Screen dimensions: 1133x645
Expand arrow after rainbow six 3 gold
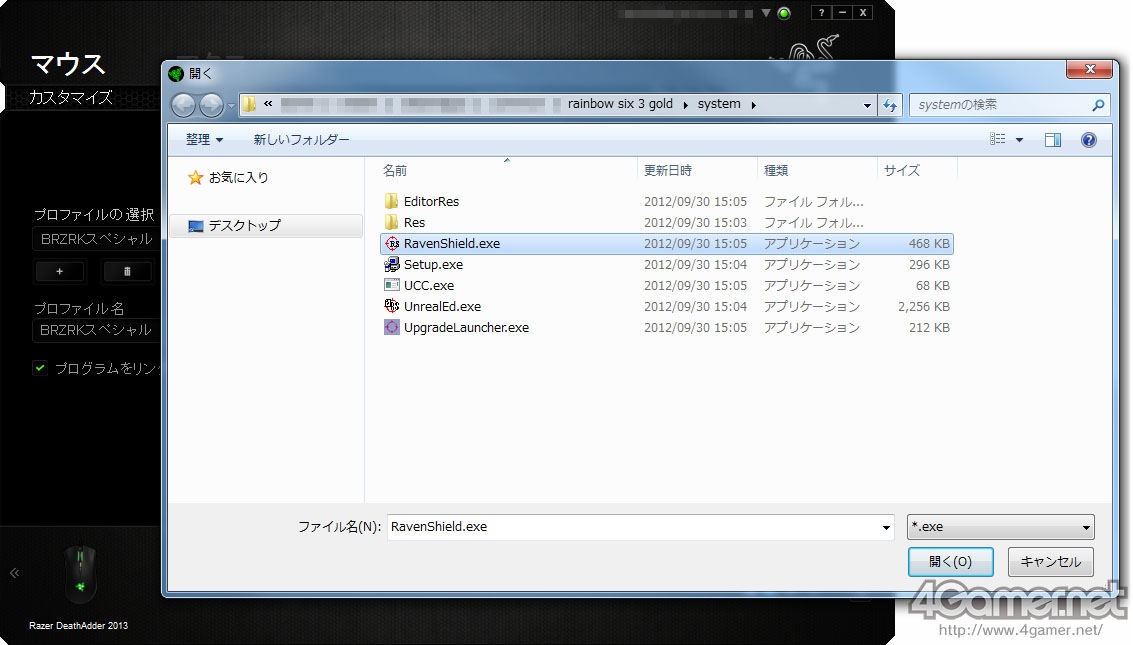(686, 105)
